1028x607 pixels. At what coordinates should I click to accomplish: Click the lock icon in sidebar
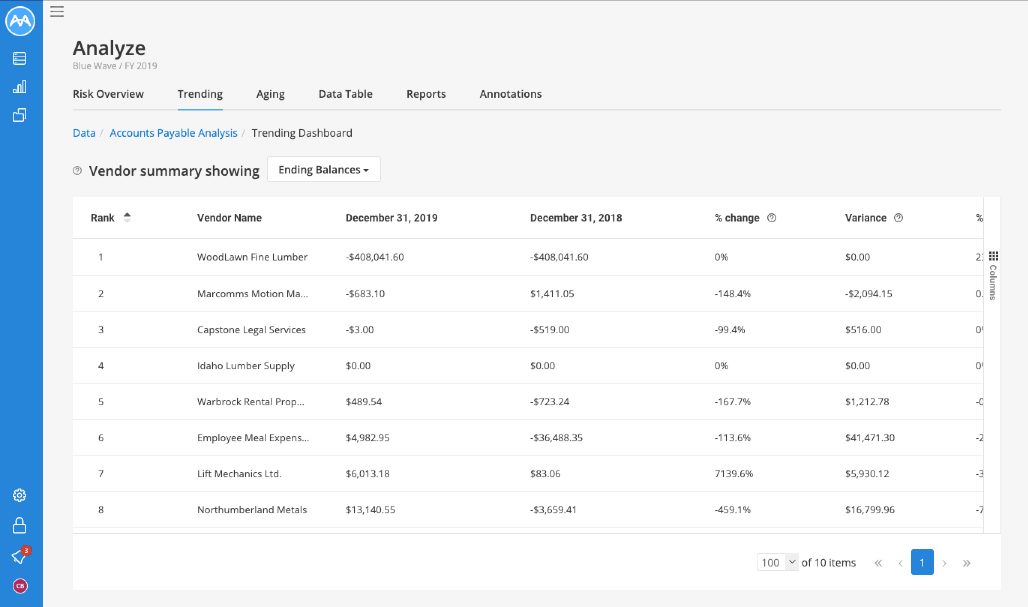(20, 525)
